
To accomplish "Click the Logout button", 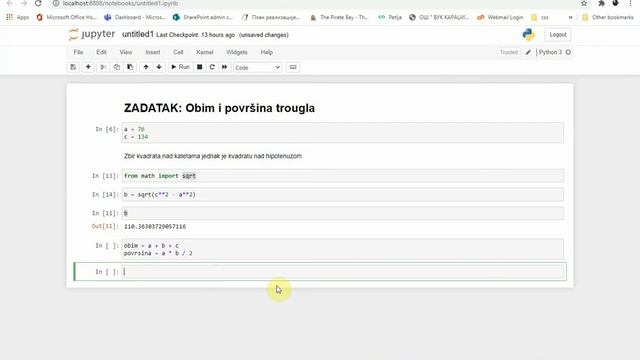I will (558, 35).
